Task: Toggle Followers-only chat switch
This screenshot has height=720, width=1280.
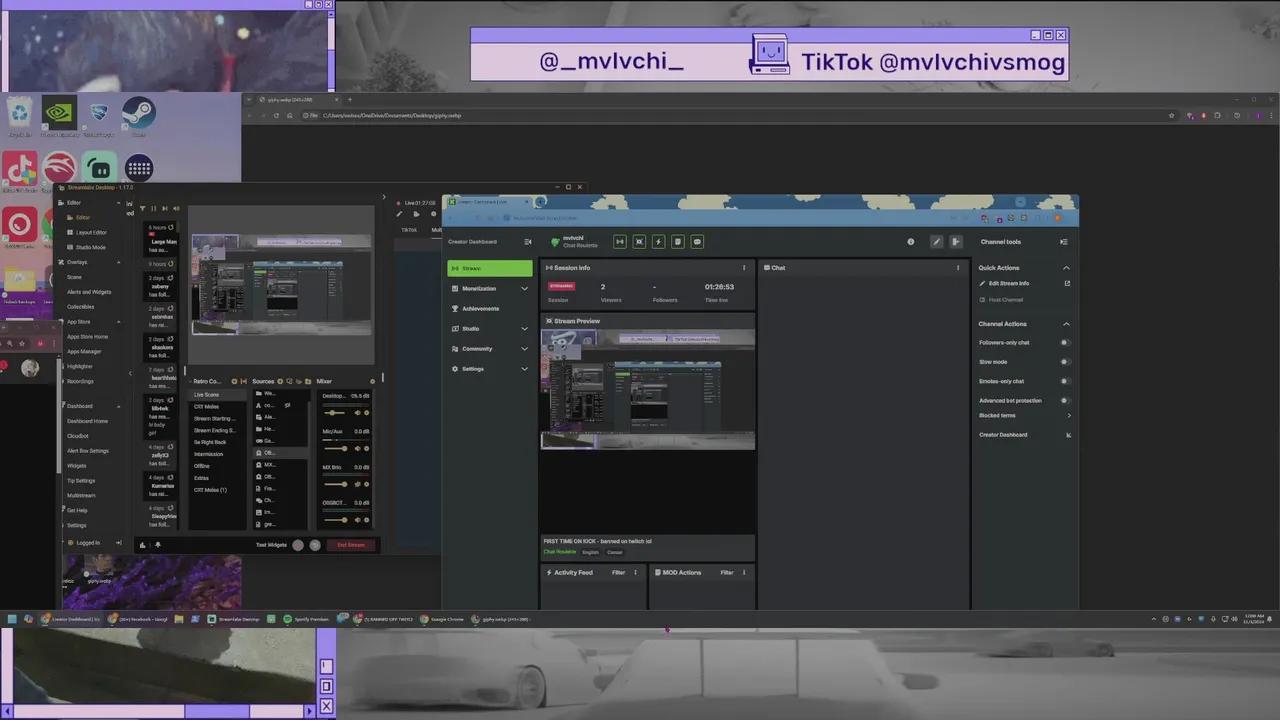Action: tap(1065, 342)
